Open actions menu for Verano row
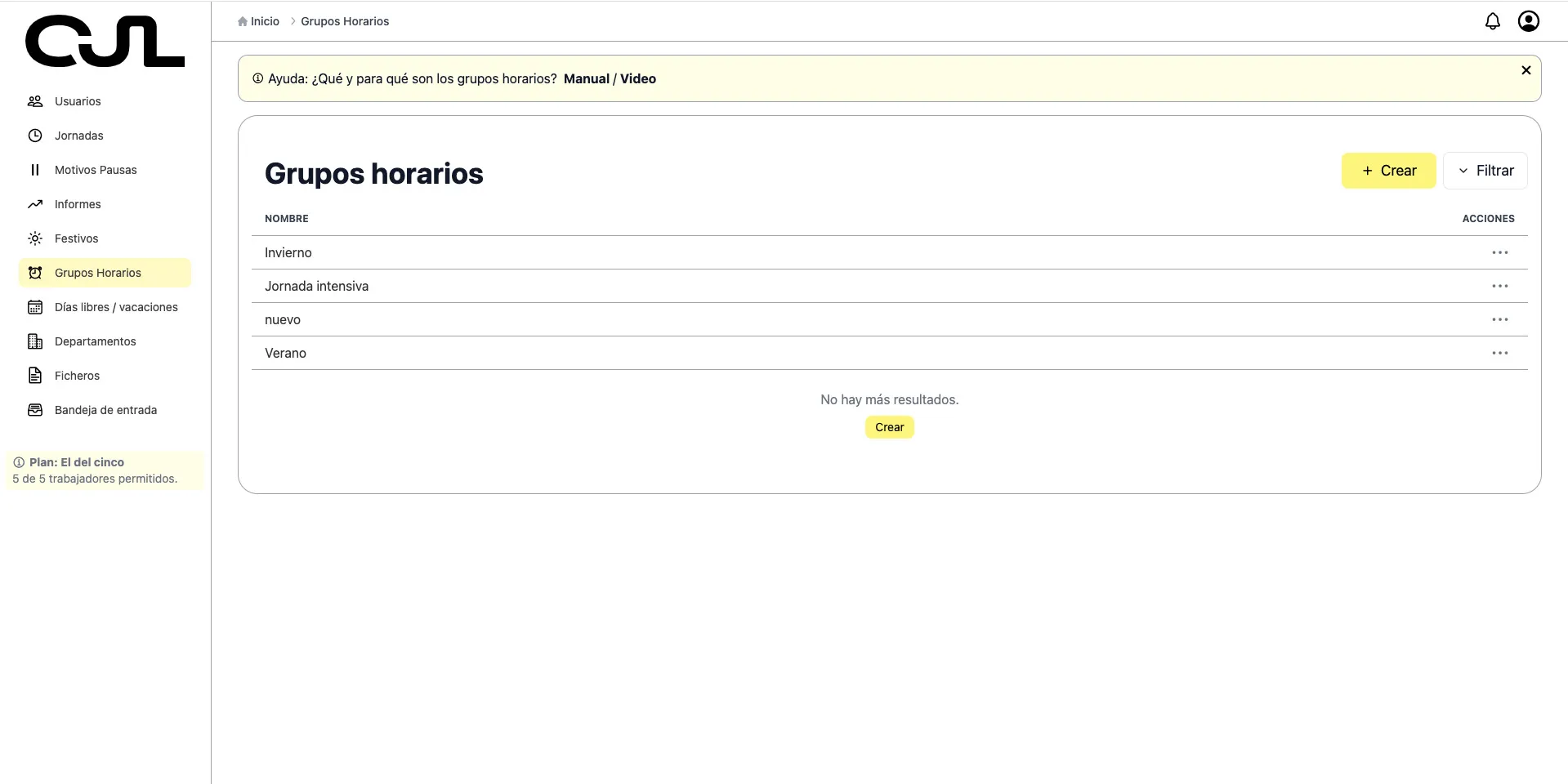The height and width of the screenshot is (784, 1568). click(1499, 354)
